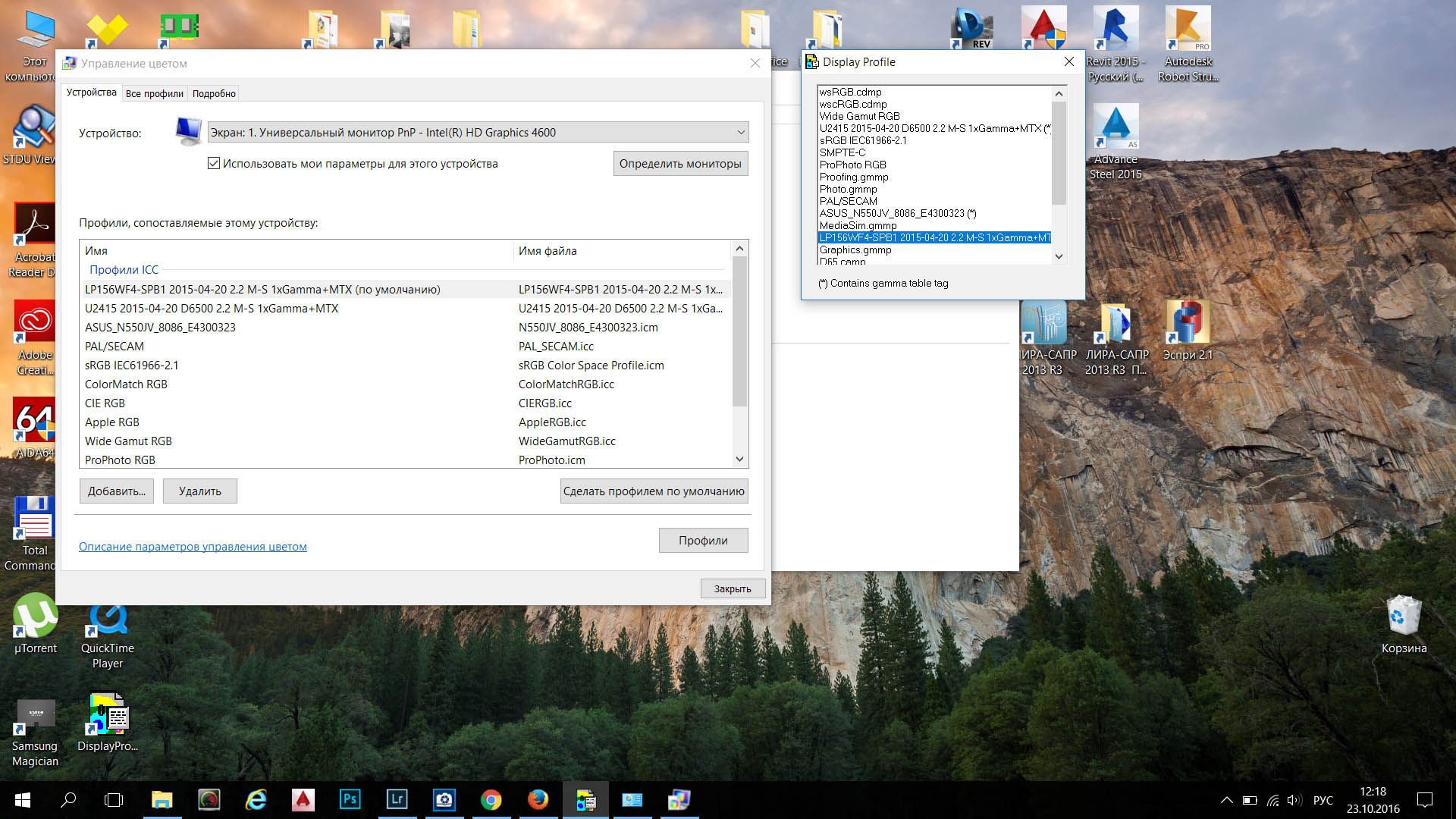Switch to 'Все профили' tab
1456x819 pixels.
coord(154,93)
